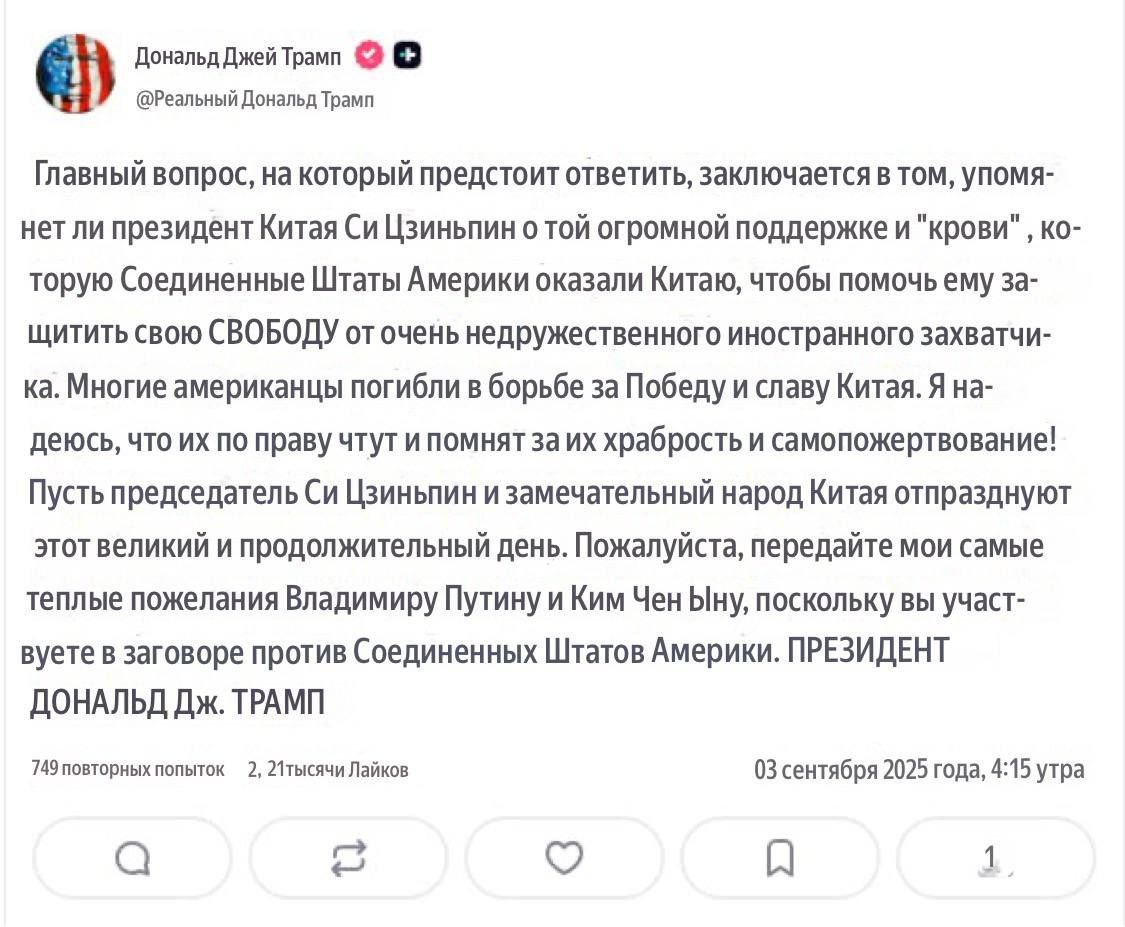This screenshot has height=927, width=1125.
Task: Open the flag-themed profile avatar
Action: point(75,73)
